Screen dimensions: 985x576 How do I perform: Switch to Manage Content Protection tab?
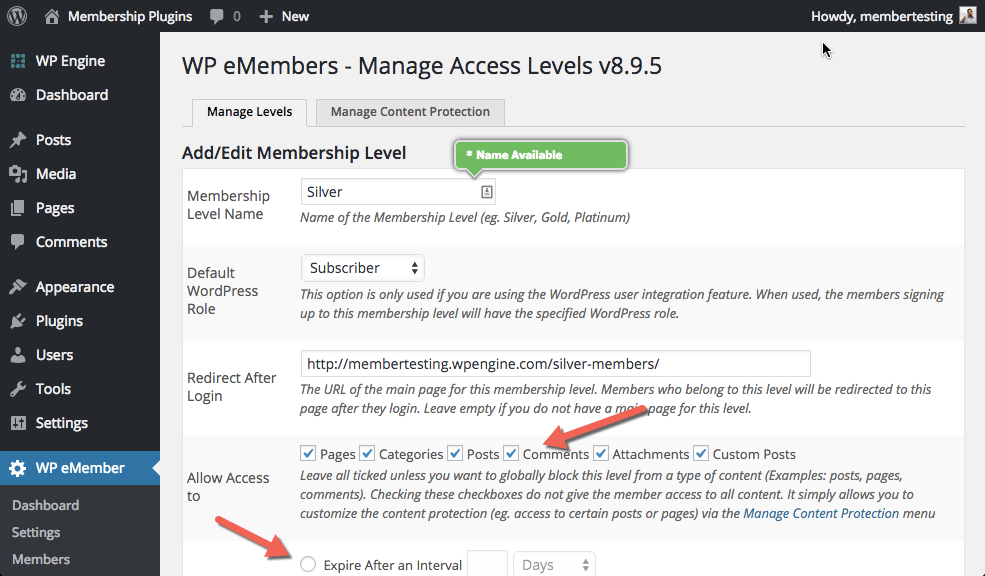pyautogui.click(x=410, y=112)
